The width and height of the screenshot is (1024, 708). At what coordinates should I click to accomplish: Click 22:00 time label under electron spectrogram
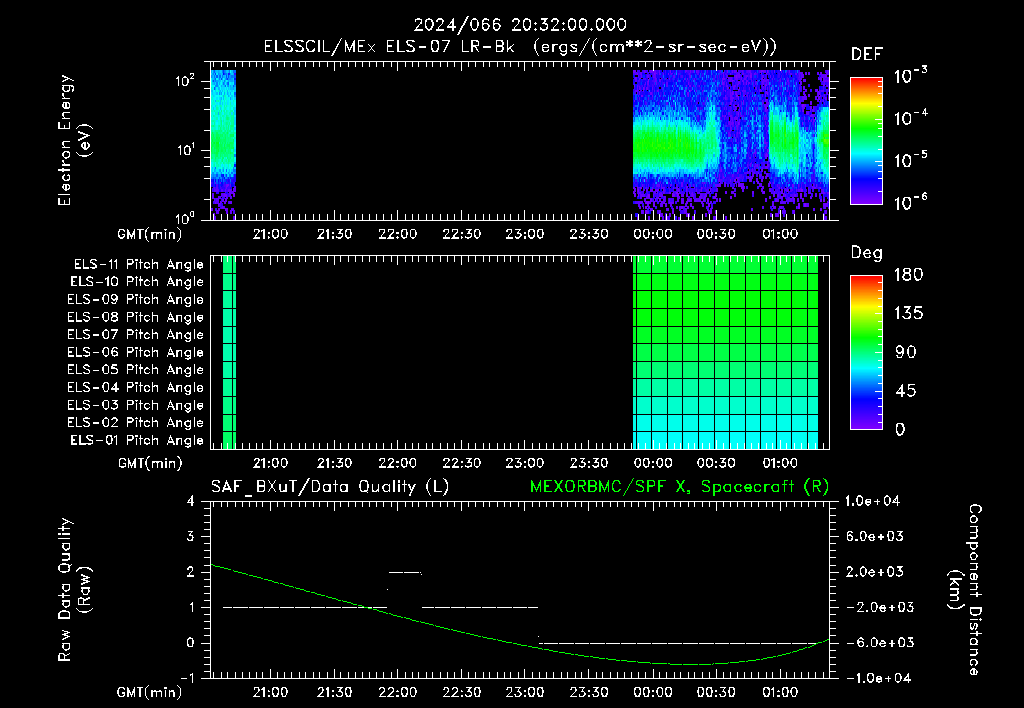point(398,234)
